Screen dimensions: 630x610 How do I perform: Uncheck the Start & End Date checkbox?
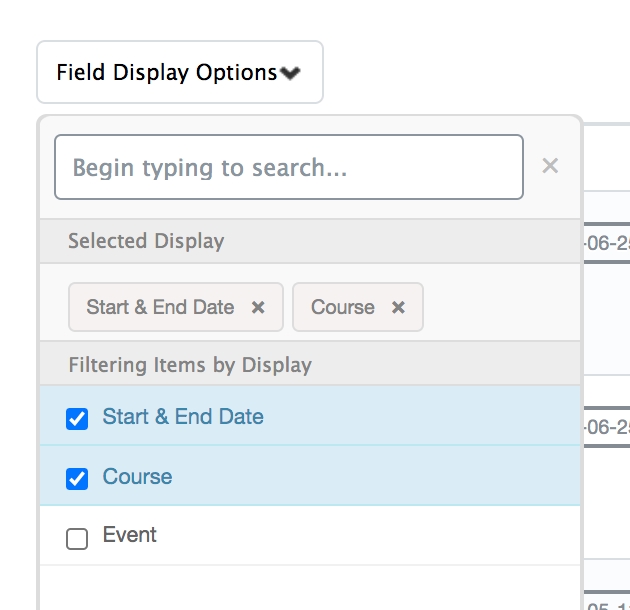click(x=77, y=419)
